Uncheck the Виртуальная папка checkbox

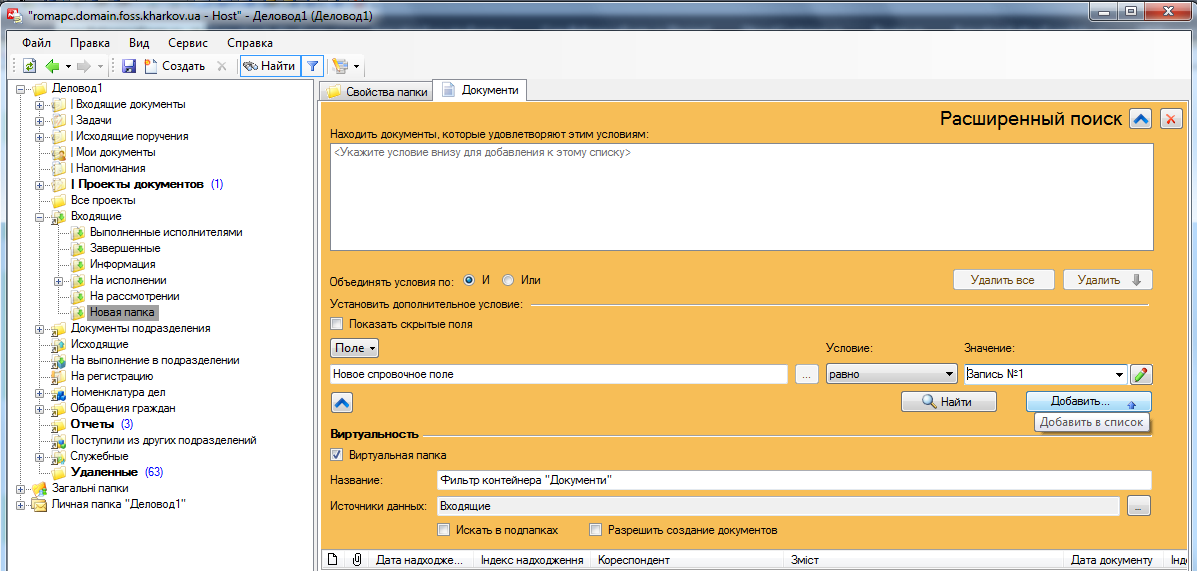pos(337,455)
